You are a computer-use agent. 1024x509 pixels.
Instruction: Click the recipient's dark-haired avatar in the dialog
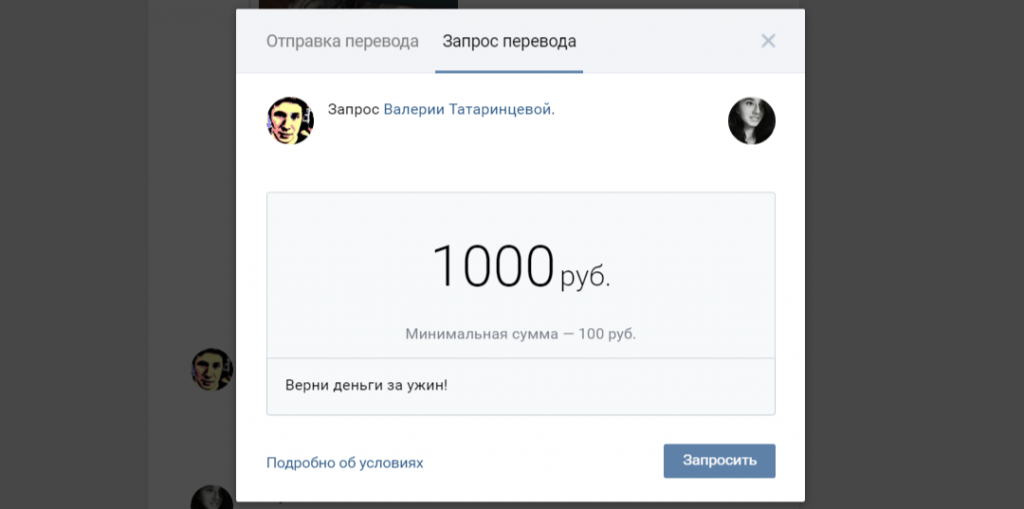[751, 121]
